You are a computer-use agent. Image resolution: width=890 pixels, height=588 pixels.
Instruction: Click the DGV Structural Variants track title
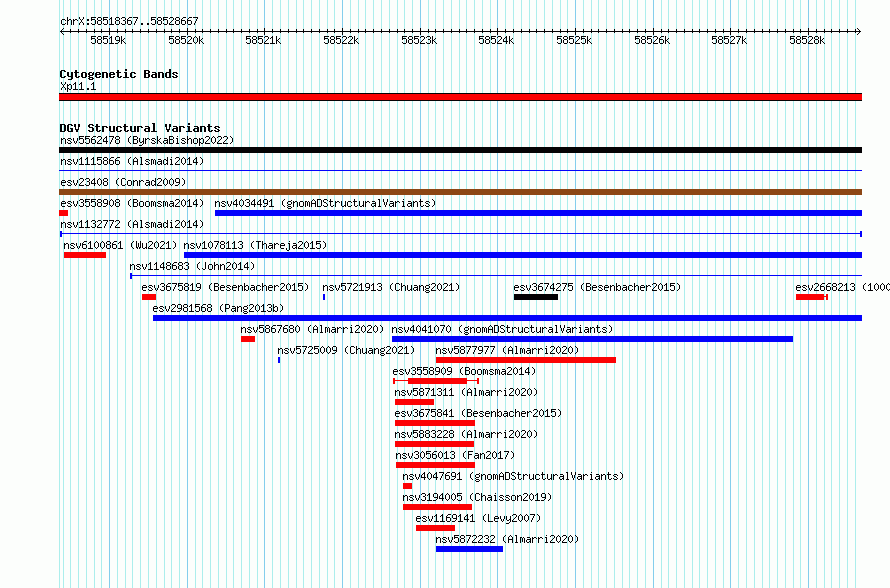[x=140, y=128]
